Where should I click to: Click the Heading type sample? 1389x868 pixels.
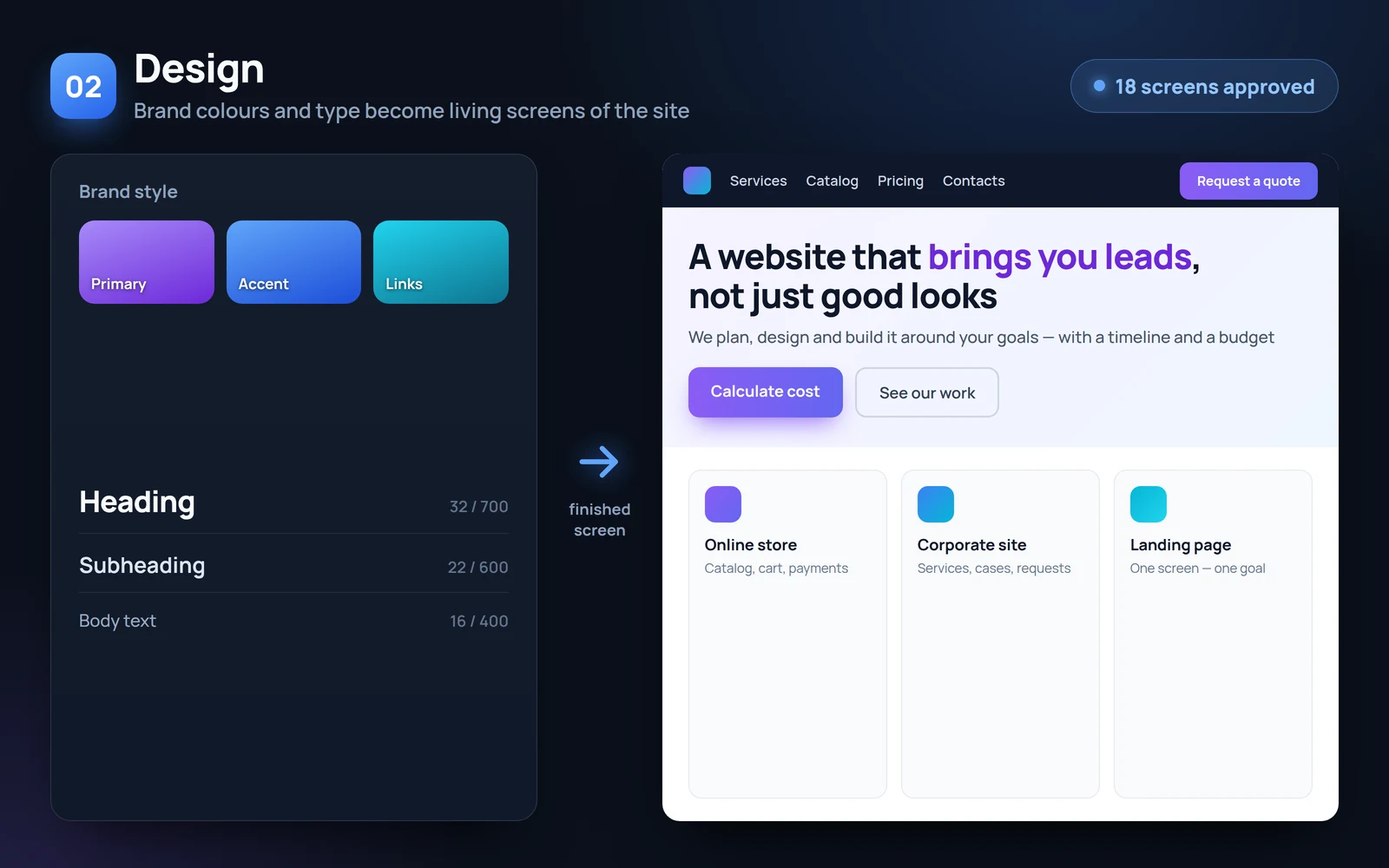[x=137, y=503]
